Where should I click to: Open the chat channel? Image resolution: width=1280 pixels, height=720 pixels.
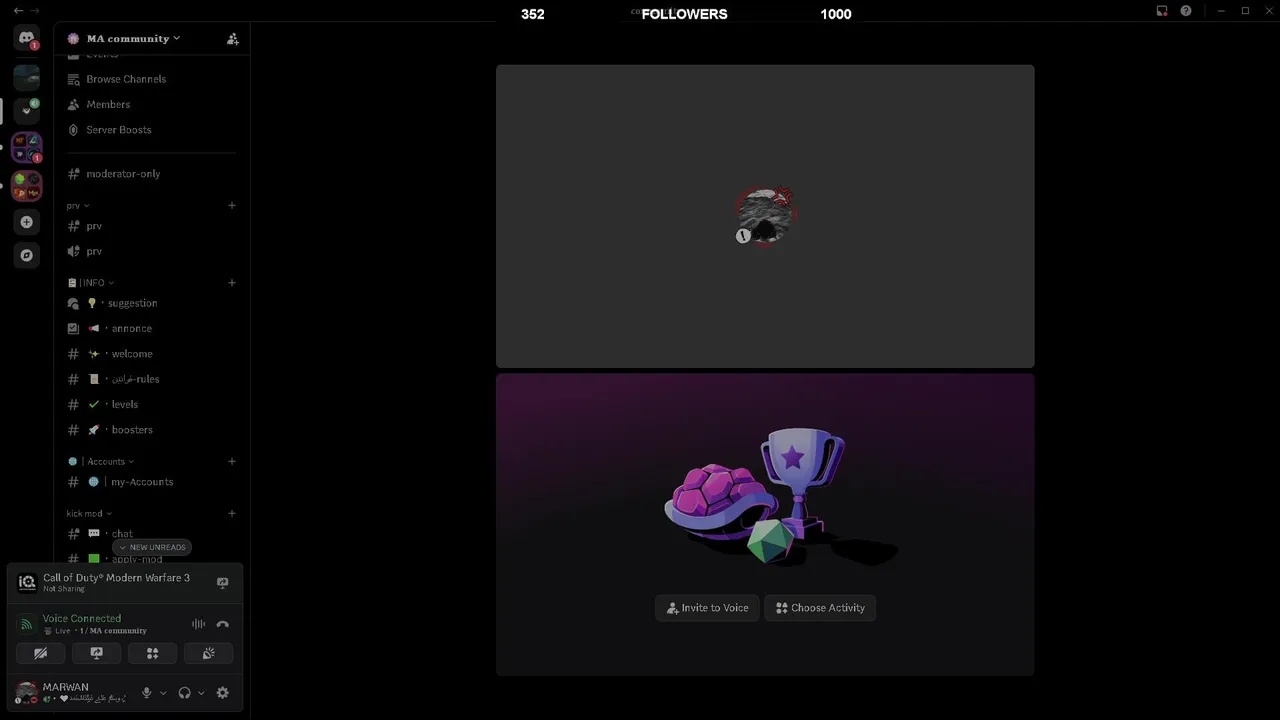coord(150,534)
